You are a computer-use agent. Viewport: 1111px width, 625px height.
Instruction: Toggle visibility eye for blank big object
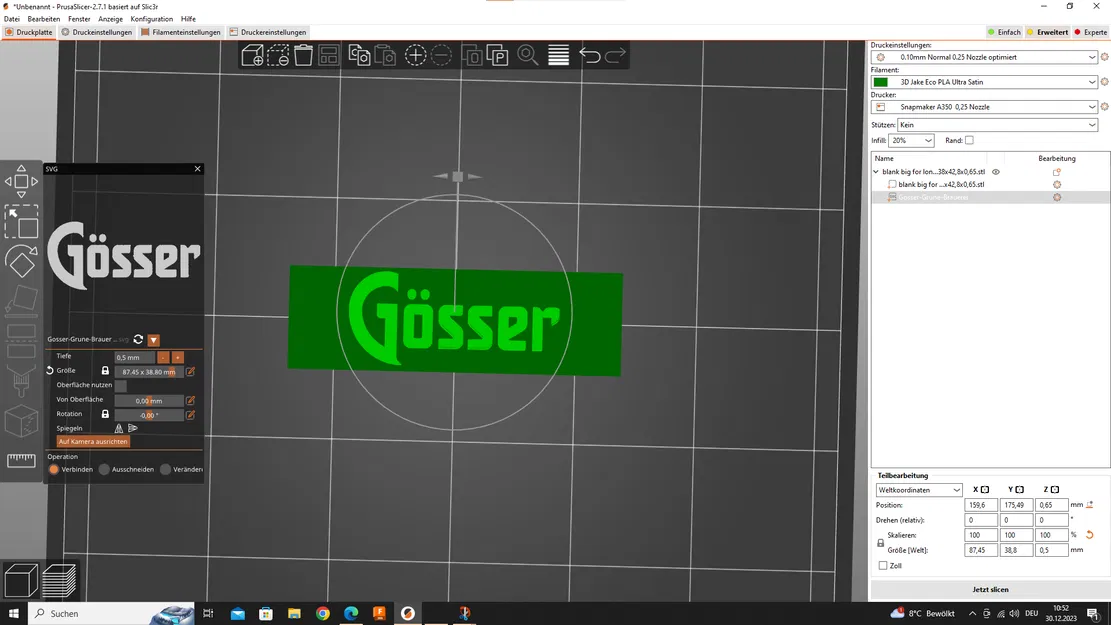(996, 171)
